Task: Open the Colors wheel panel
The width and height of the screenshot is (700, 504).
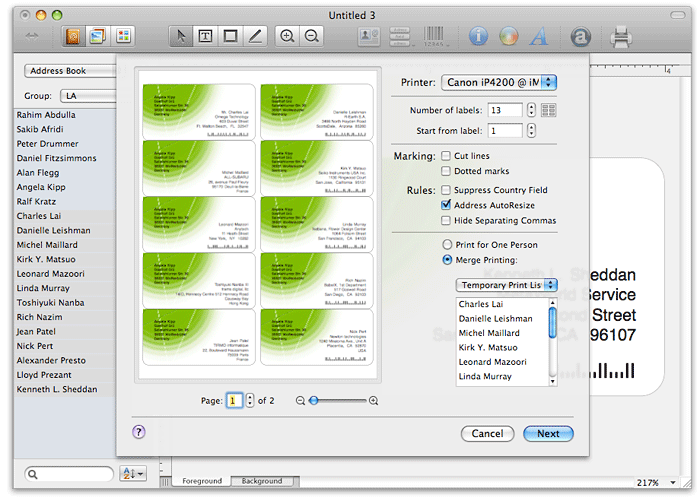Action: 508,36
